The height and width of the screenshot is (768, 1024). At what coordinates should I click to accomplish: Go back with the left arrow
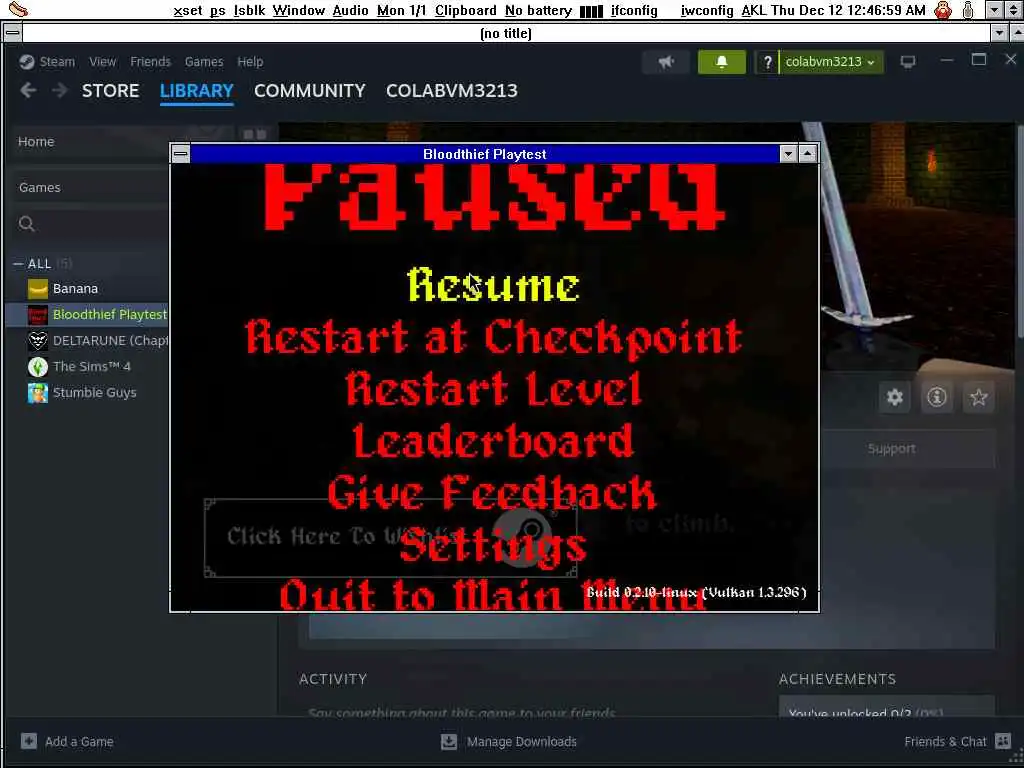coord(28,90)
